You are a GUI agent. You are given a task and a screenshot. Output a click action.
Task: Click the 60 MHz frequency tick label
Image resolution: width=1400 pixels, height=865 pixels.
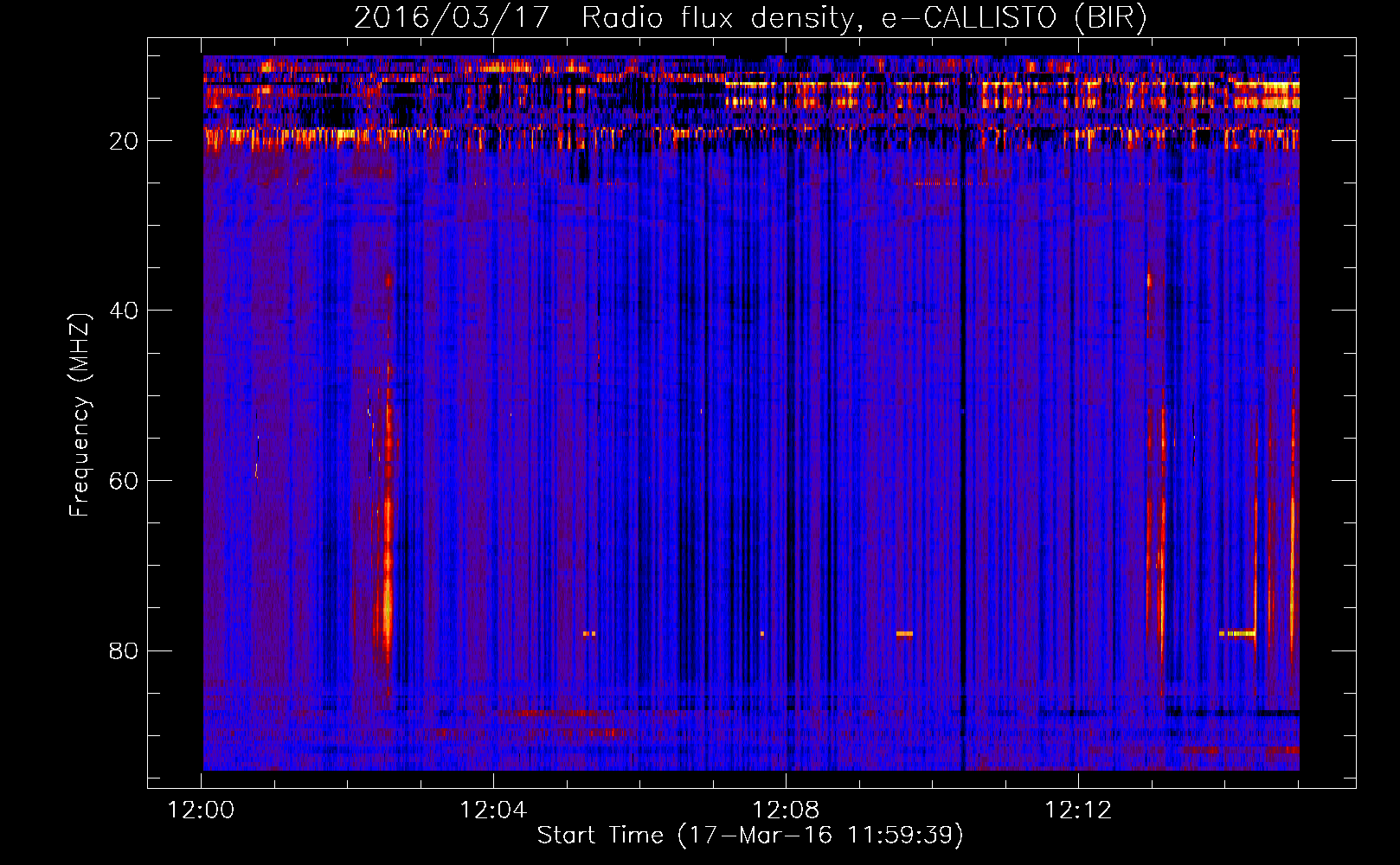click(124, 481)
